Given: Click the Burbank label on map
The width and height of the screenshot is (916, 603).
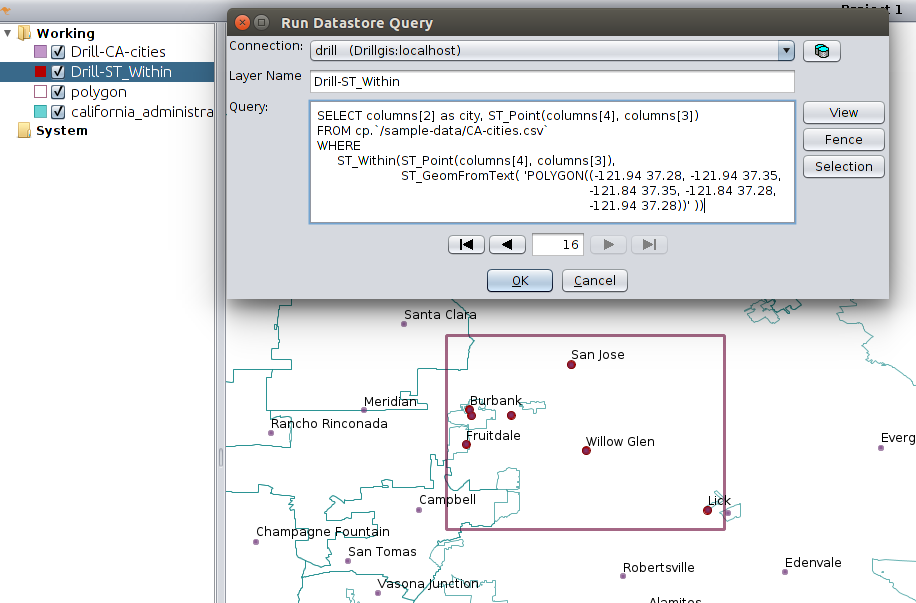Looking at the screenshot, I should pyautogui.click(x=495, y=401).
